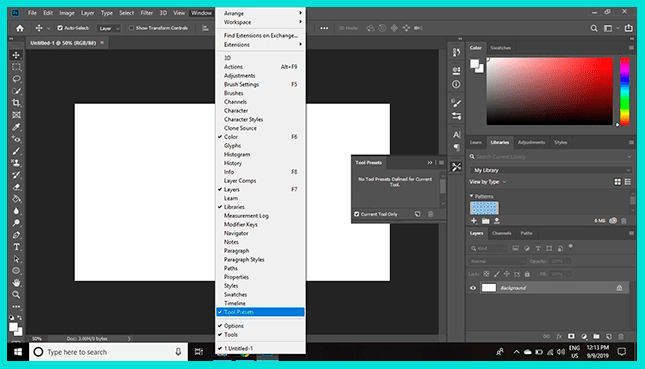This screenshot has height=369, width=645.
Task: Select the Eyedropper tool
Action: tap(16, 127)
